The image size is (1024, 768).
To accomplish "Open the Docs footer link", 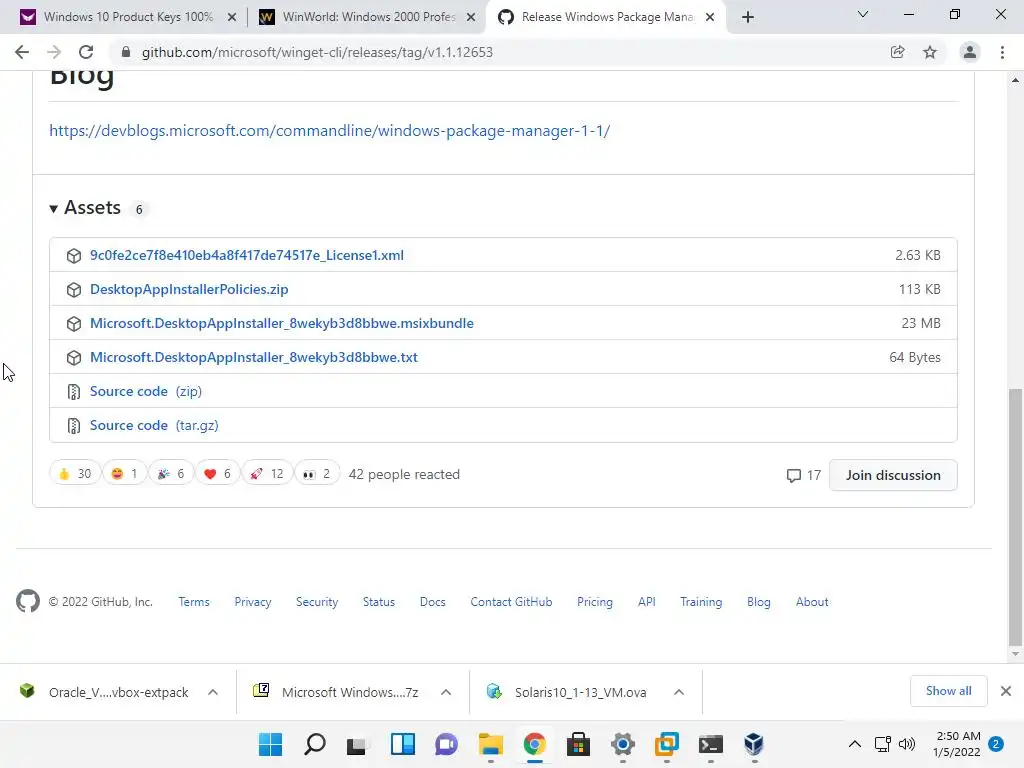I will 432,602.
